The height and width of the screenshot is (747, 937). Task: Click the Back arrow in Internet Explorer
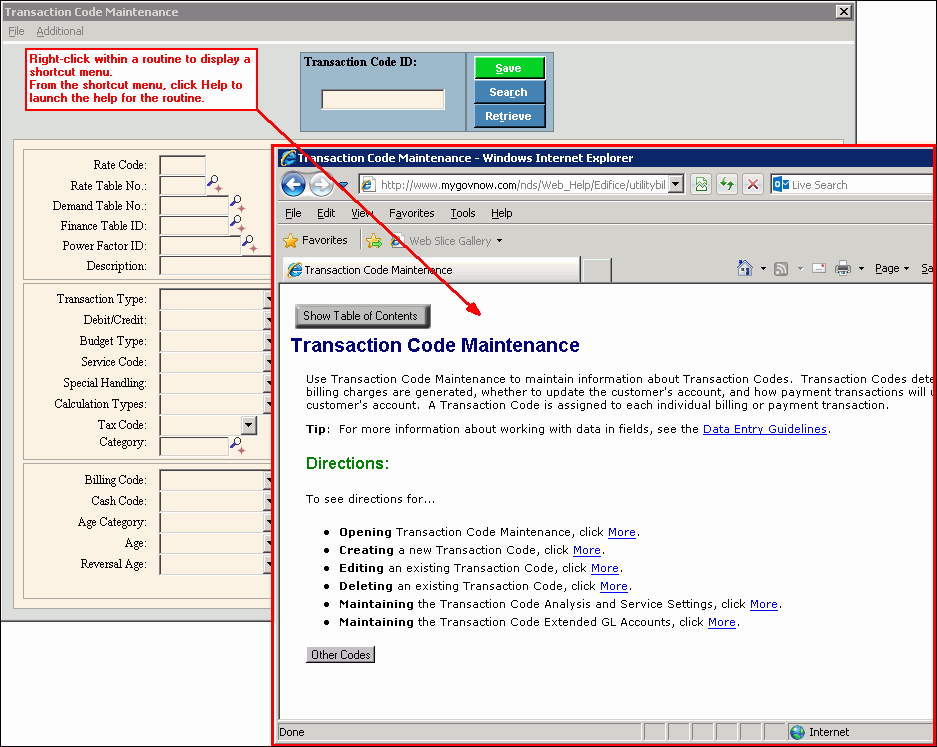coord(293,185)
